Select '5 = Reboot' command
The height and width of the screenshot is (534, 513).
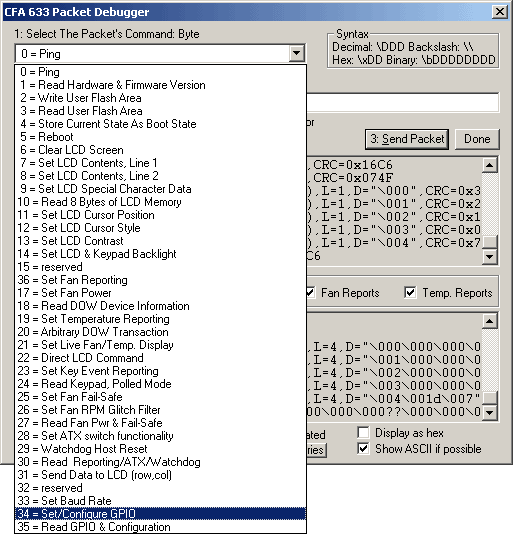[160, 137]
